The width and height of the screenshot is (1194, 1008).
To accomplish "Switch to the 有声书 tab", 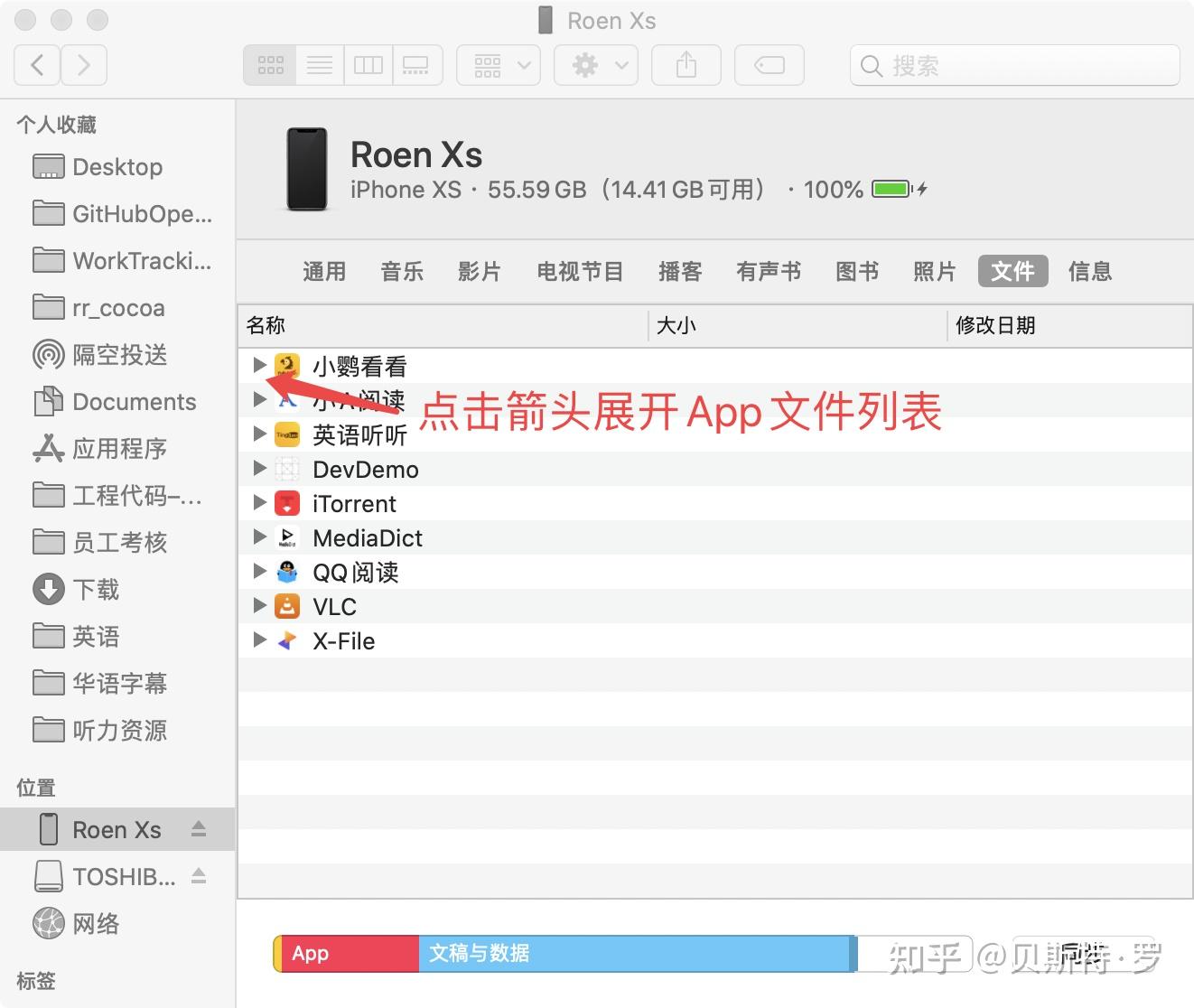I will (769, 271).
